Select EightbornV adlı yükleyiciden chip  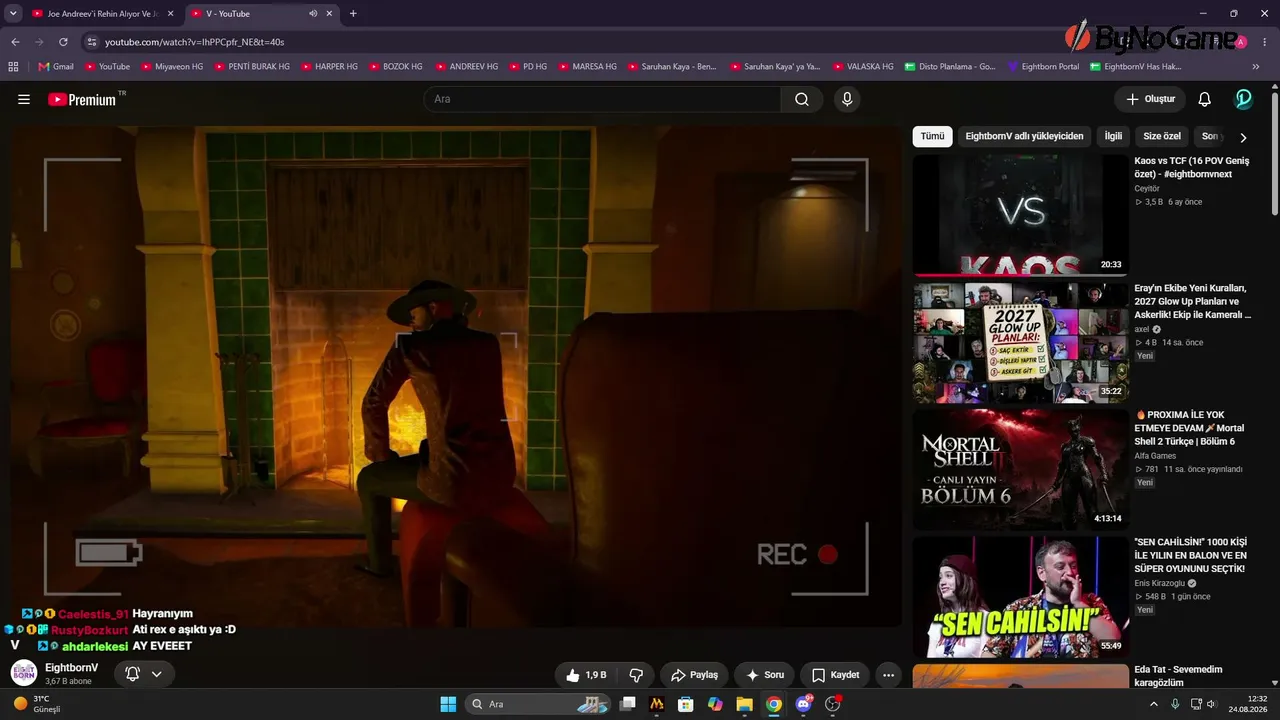coord(1024,136)
